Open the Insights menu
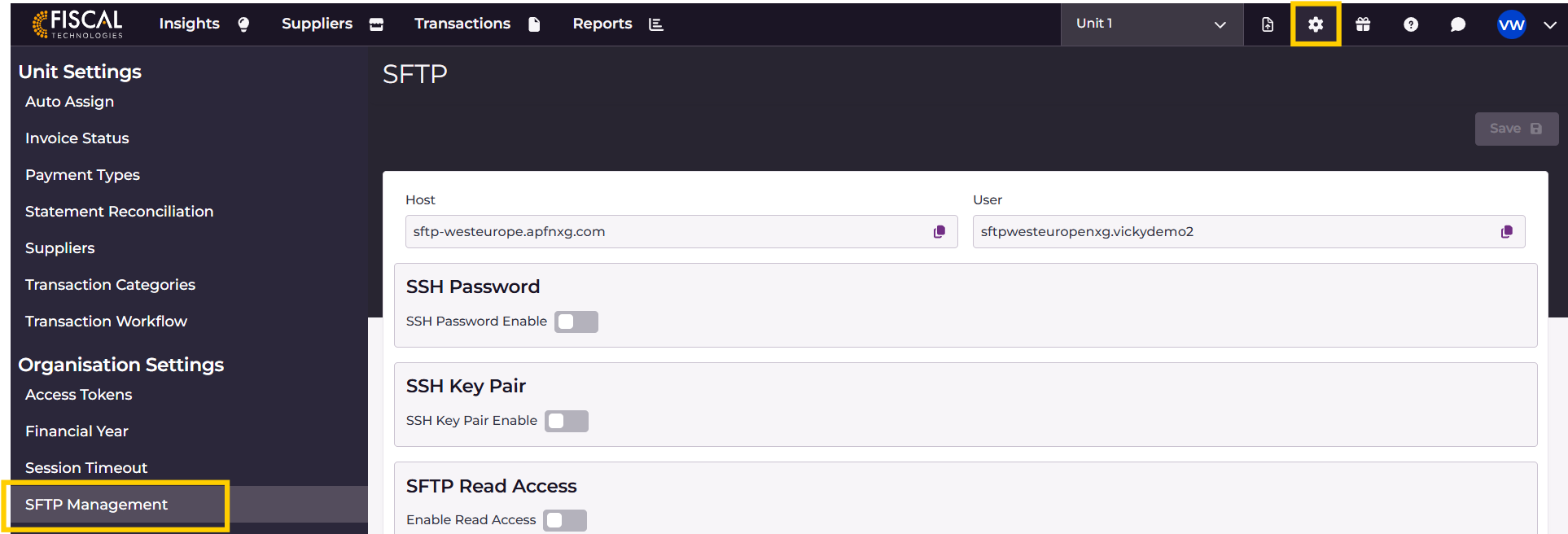Screen dimensions: 1568x534 [204, 24]
